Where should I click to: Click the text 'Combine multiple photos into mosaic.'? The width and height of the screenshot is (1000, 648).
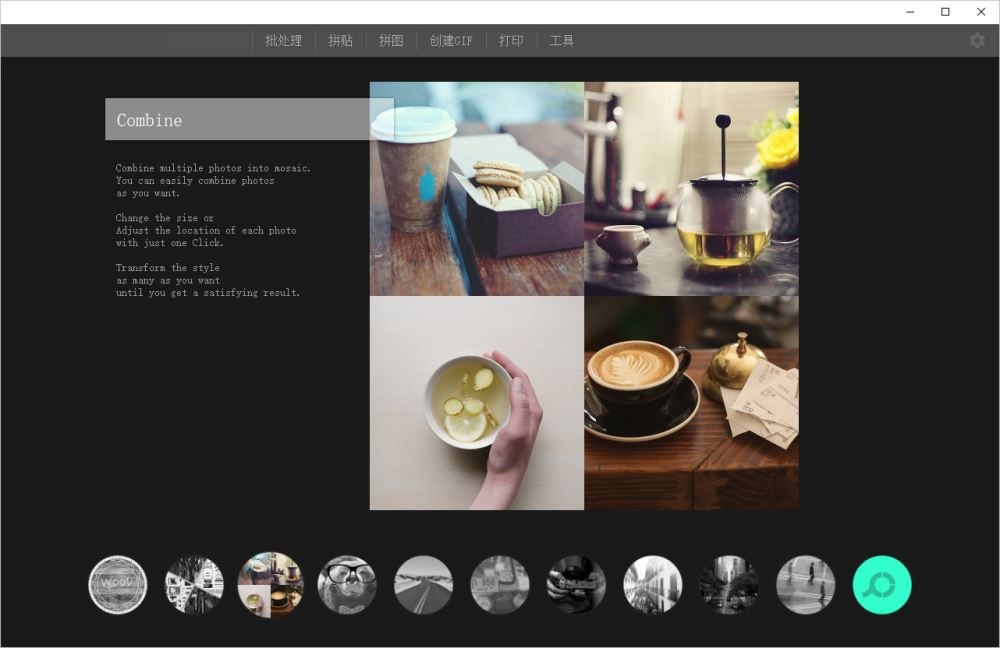[x=213, y=168]
